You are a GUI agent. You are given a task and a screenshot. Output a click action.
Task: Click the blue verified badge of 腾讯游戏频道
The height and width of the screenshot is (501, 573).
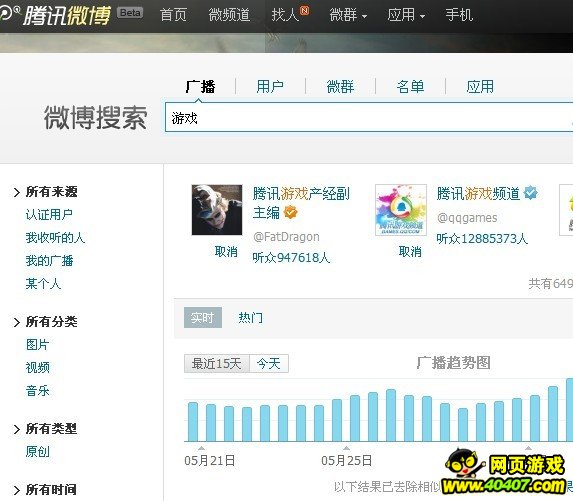(x=531, y=193)
